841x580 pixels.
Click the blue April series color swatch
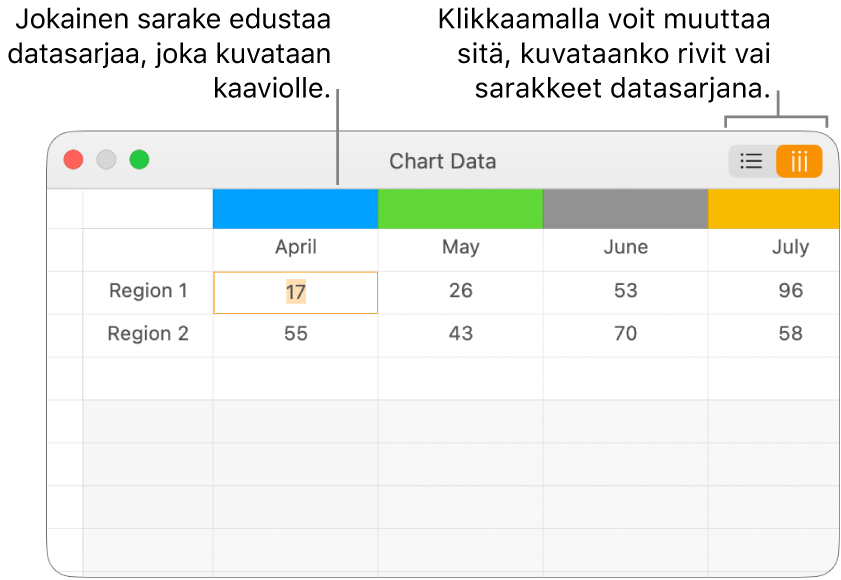click(295, 209)
